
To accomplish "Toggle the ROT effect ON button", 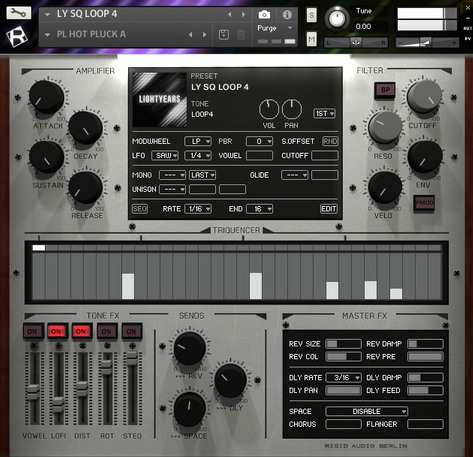I will [107, 332].
